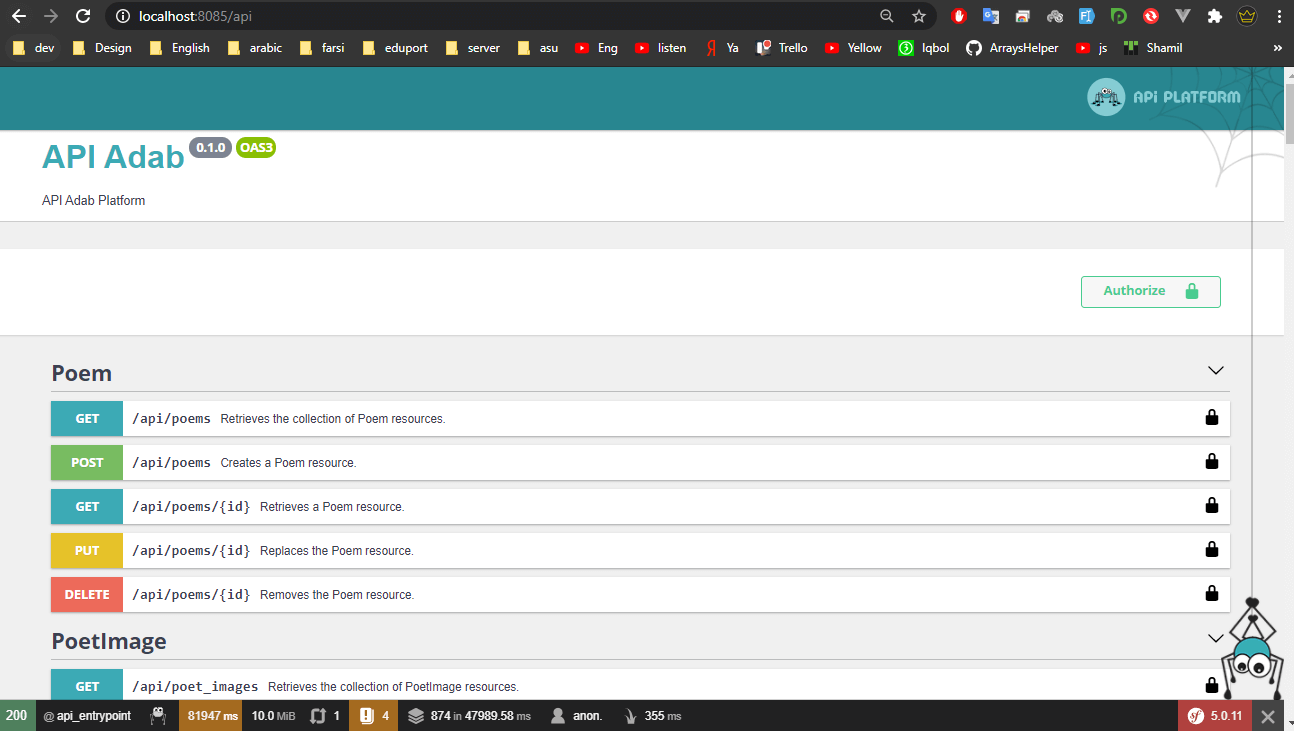Open the Trello bookmark

(781, 47)
